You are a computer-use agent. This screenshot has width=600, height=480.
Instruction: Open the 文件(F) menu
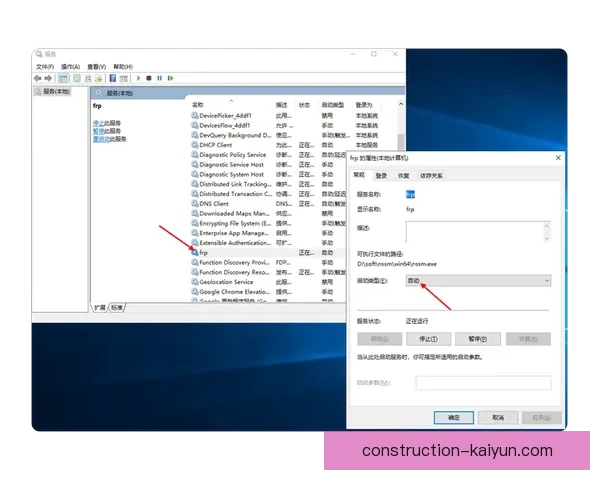tap(45, 66)
